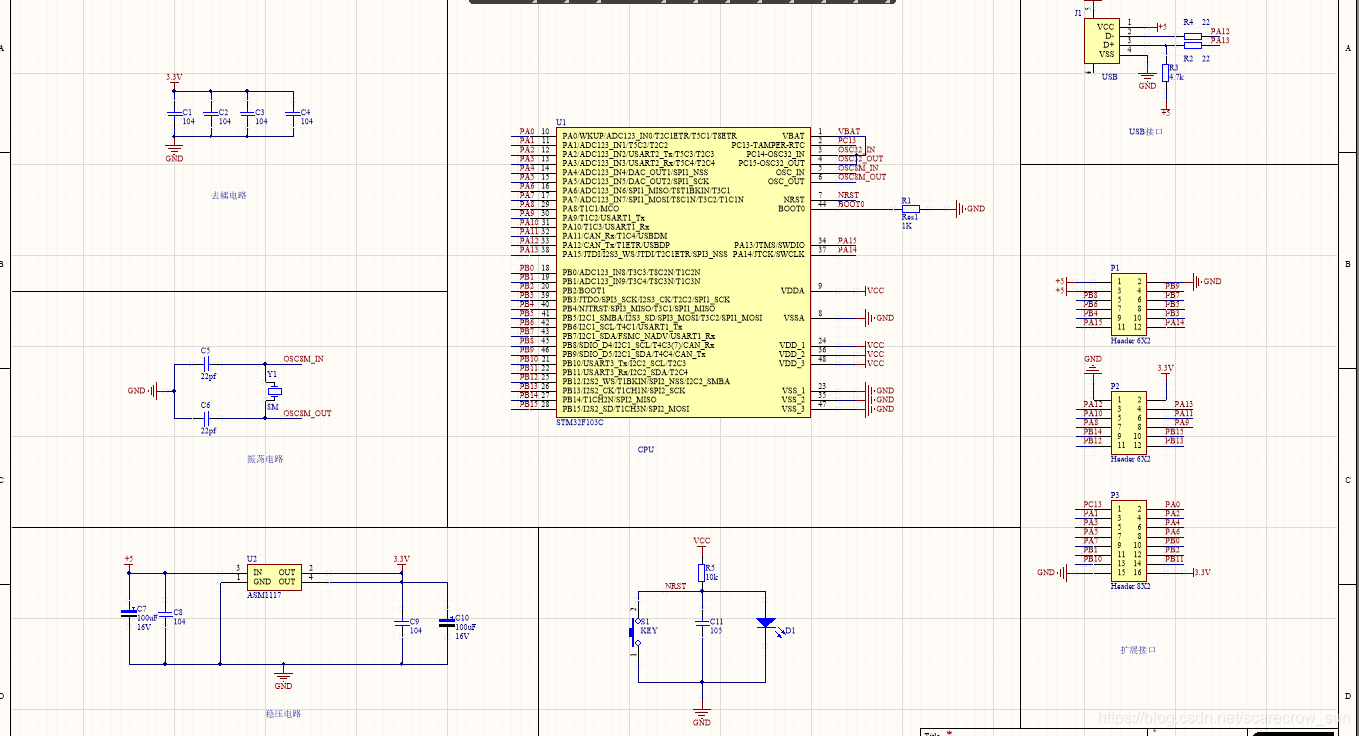Viewport: 1359px width, 736px height.
Task: Click the +5 power port above capacitor C7
Action: 128,562
